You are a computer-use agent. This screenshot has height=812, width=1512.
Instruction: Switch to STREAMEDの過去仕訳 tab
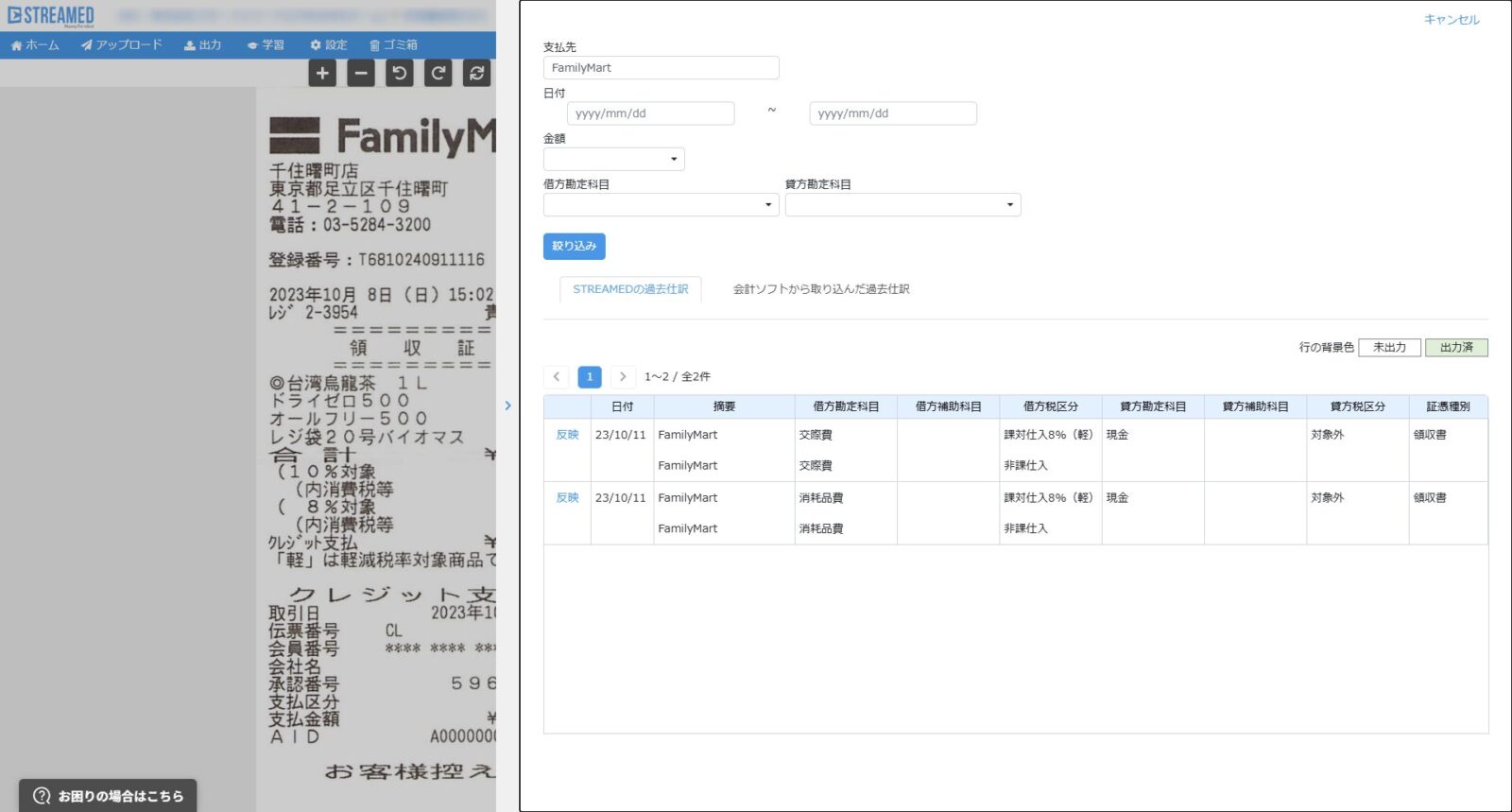pyautogui.click(x=630, y=289)
